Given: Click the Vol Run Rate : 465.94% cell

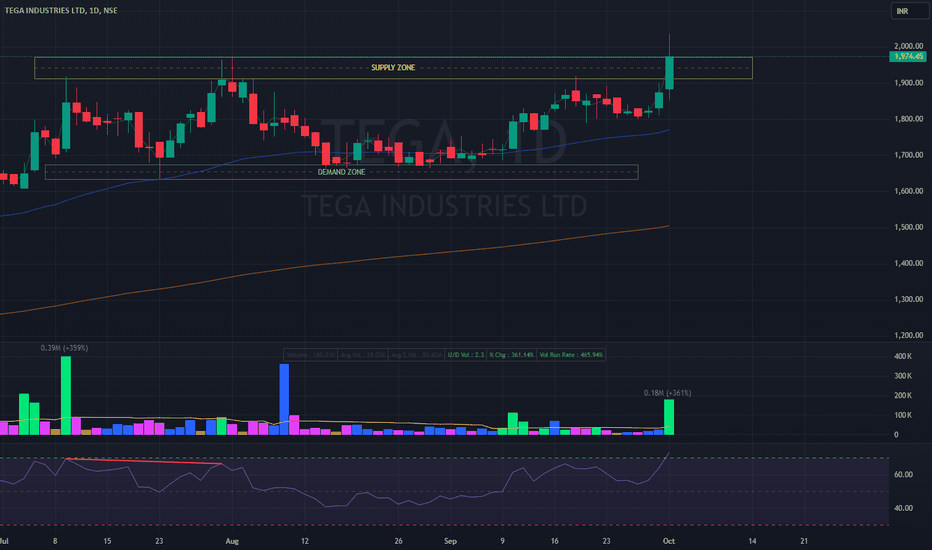Looking at the screenshot, I should pos(571,355).
